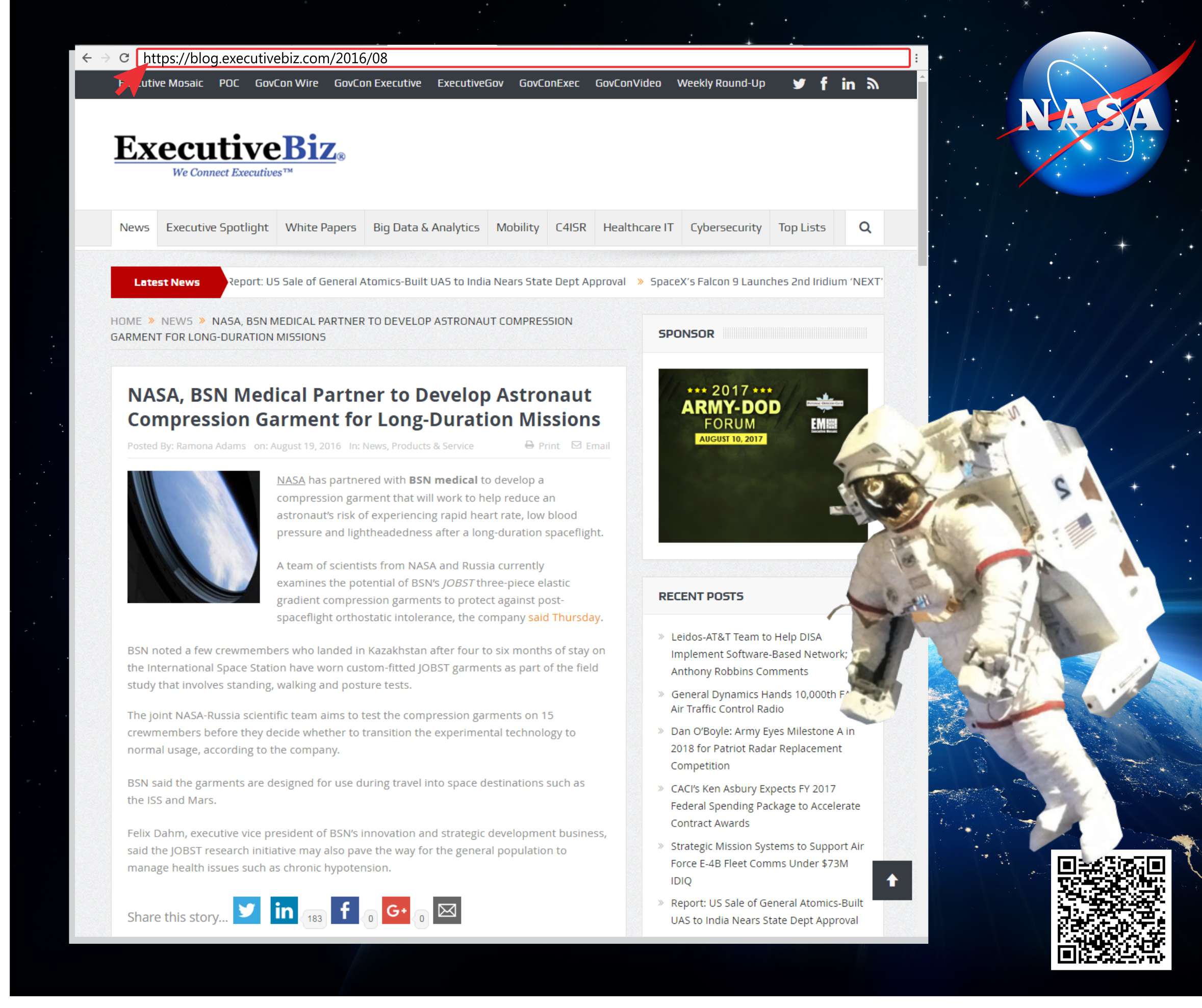
Task: Open recent post CACI's Ken Asbury Expects FY 2017
Action: 765,806
